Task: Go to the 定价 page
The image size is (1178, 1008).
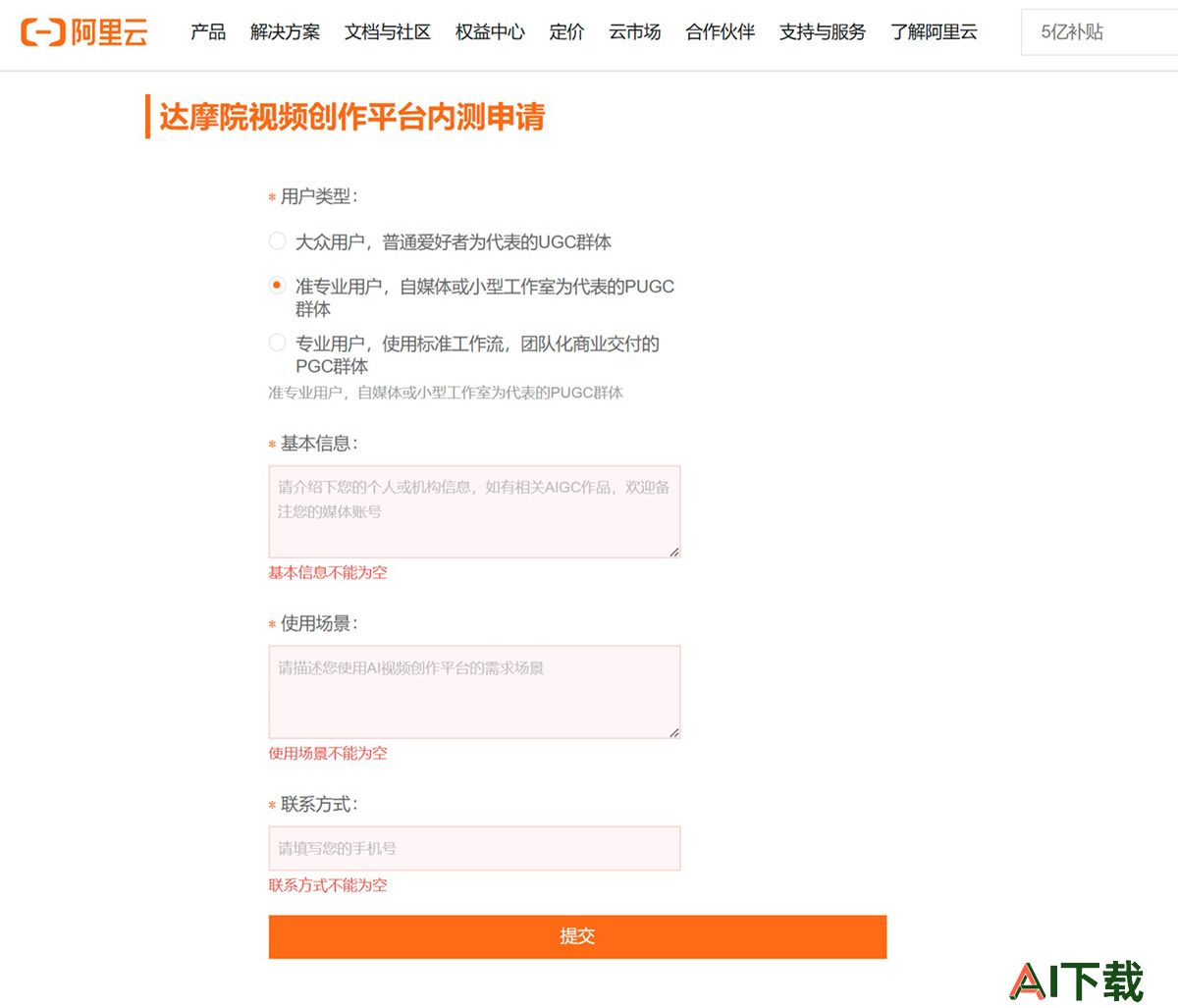Action: (x=566, y=32)
